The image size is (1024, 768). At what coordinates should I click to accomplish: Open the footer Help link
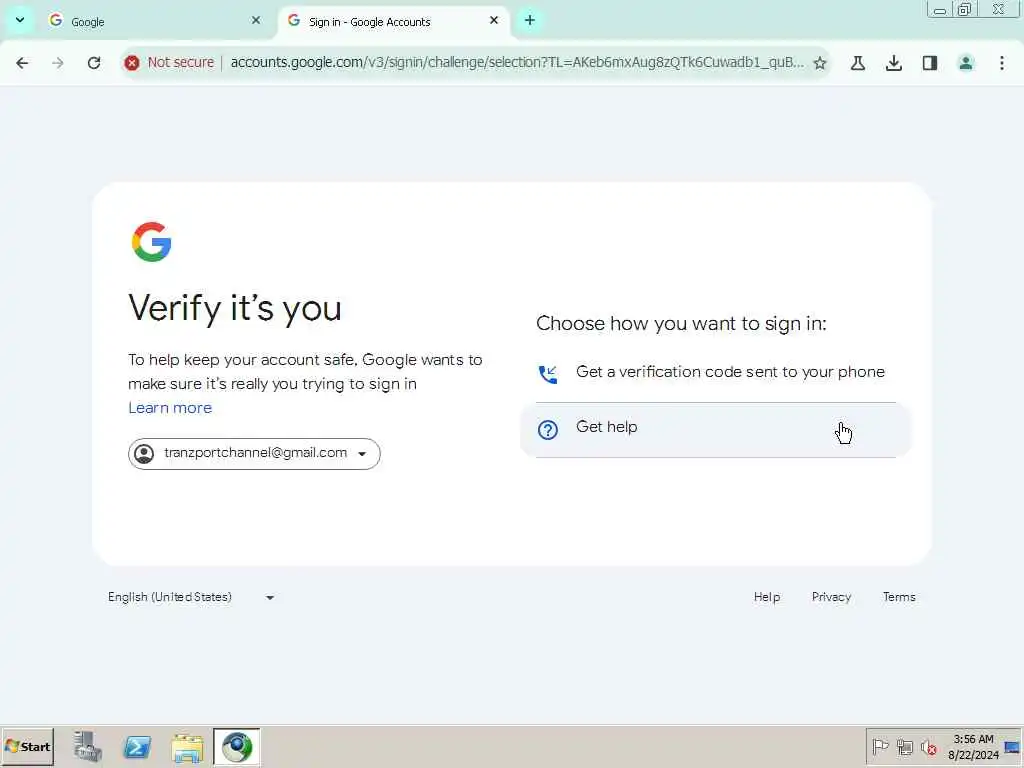767,597
